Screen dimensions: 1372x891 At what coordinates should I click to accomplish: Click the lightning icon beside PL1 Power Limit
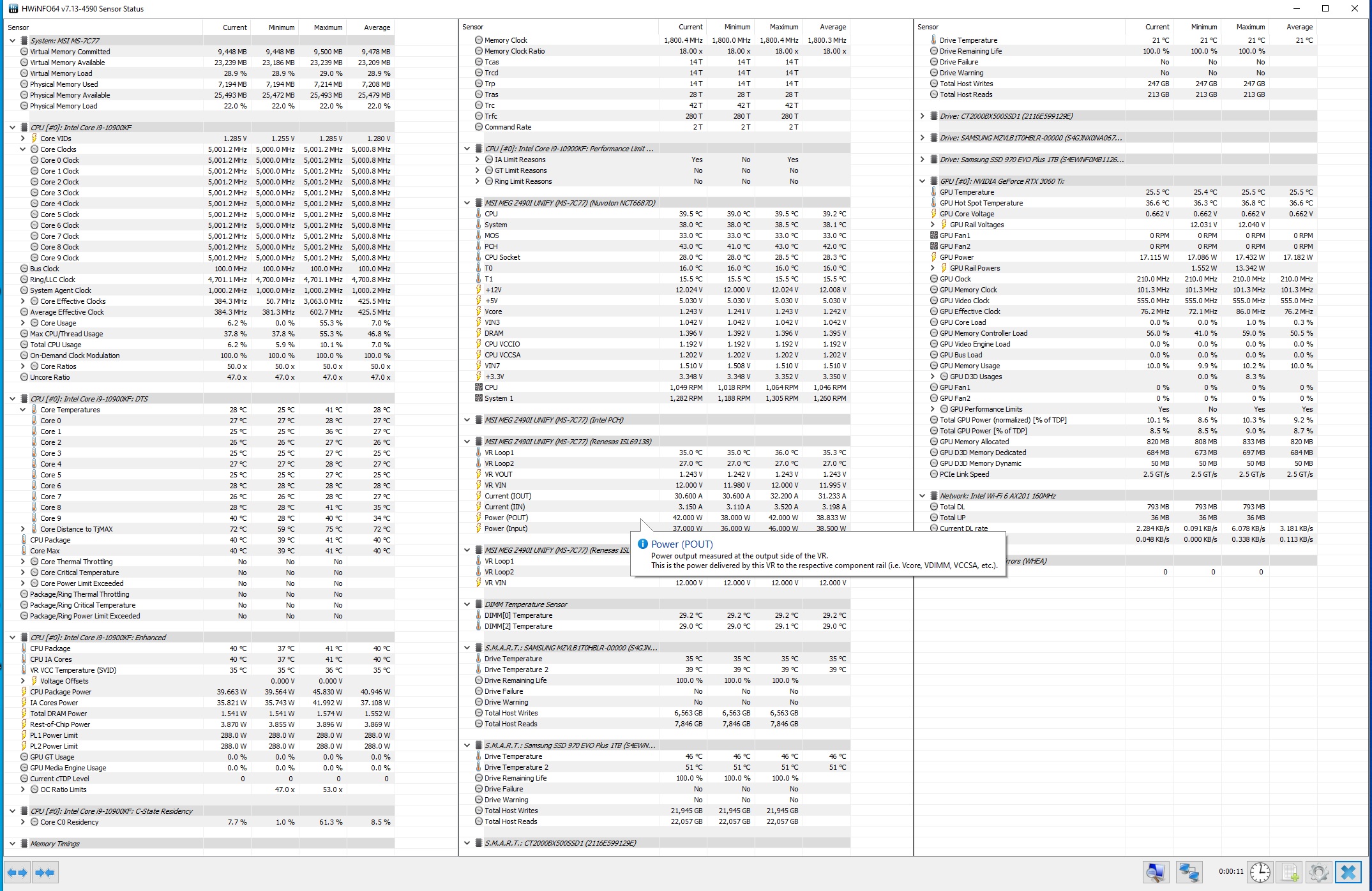(24, 735)
